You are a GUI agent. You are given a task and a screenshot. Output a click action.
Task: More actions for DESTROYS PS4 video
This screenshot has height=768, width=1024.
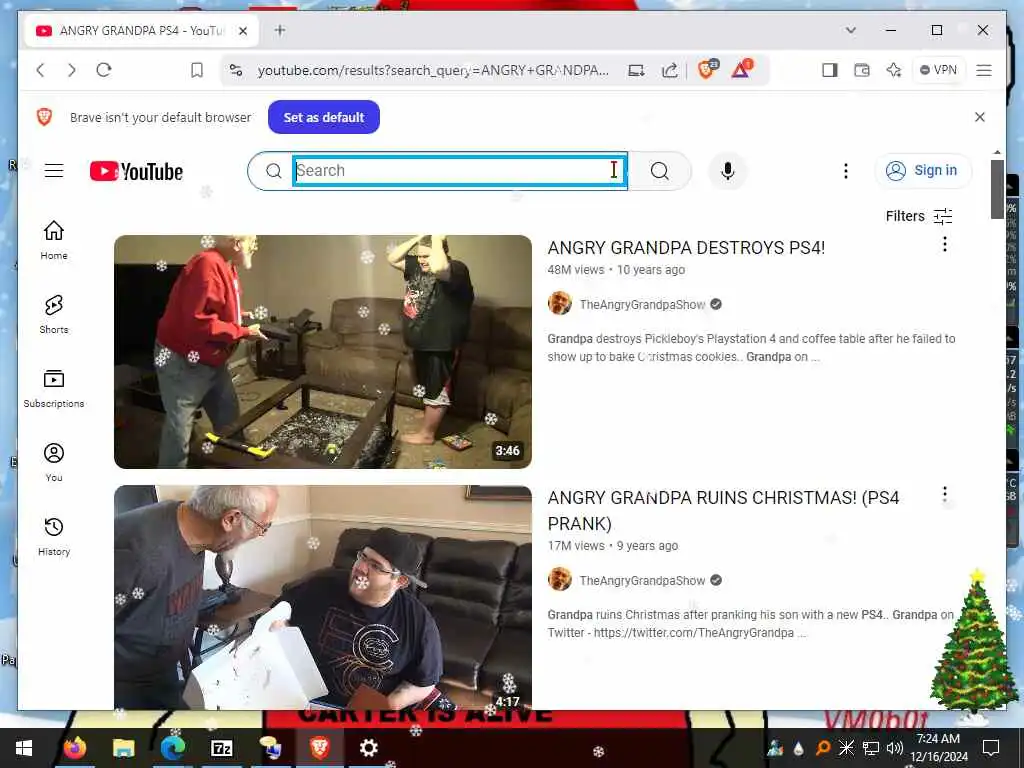[944, 244]
